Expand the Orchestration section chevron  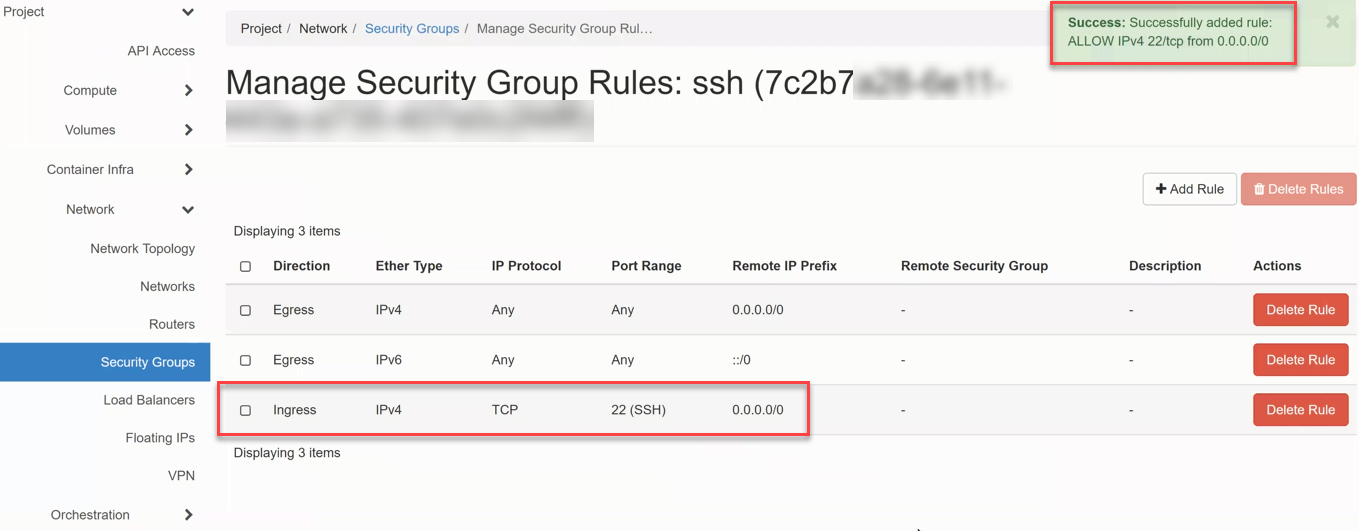click(188, 515)
